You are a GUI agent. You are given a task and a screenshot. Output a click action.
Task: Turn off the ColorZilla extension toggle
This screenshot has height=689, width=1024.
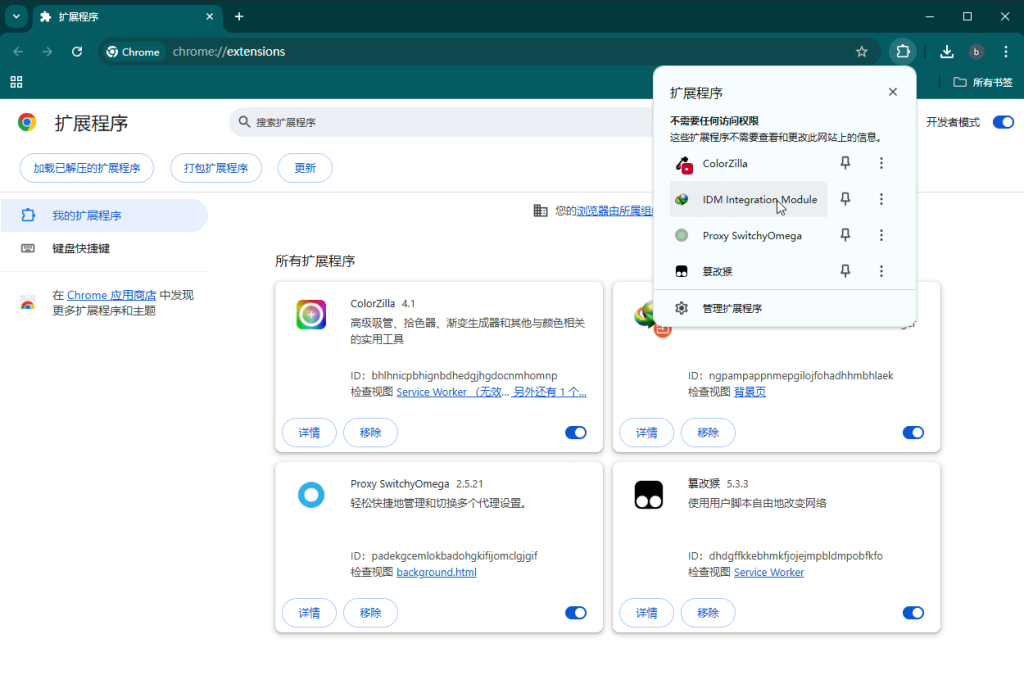coord(575,432)
